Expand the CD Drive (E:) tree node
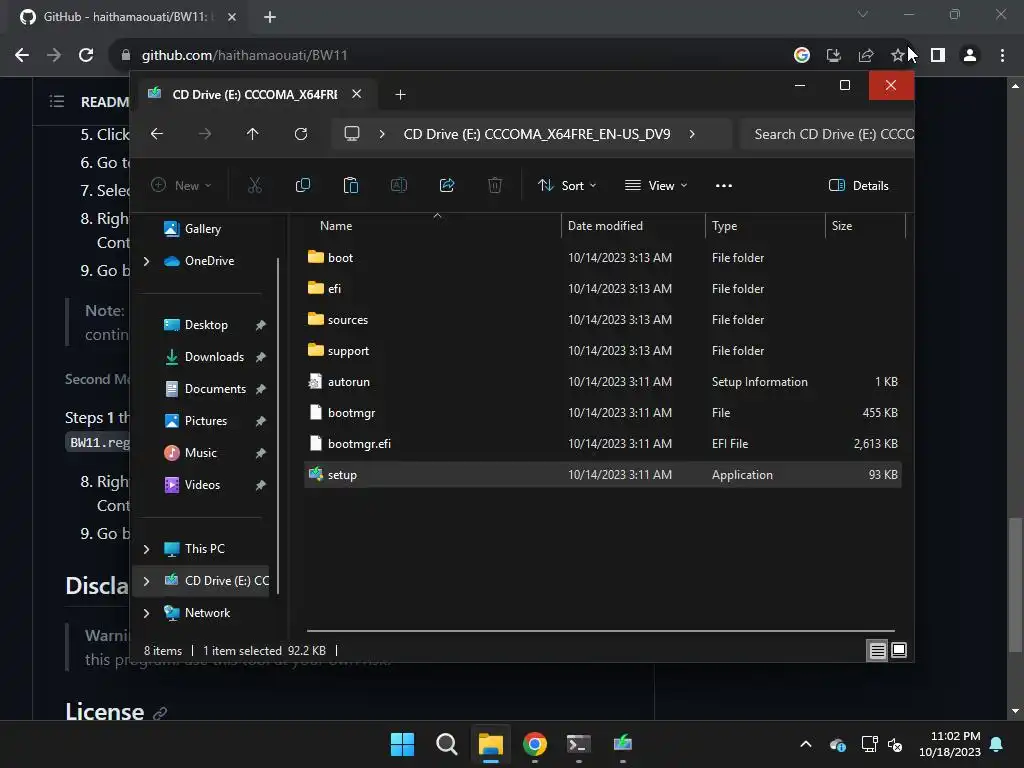The width and height of the screenshot is (1024, 768). click(x=146, y=581)
